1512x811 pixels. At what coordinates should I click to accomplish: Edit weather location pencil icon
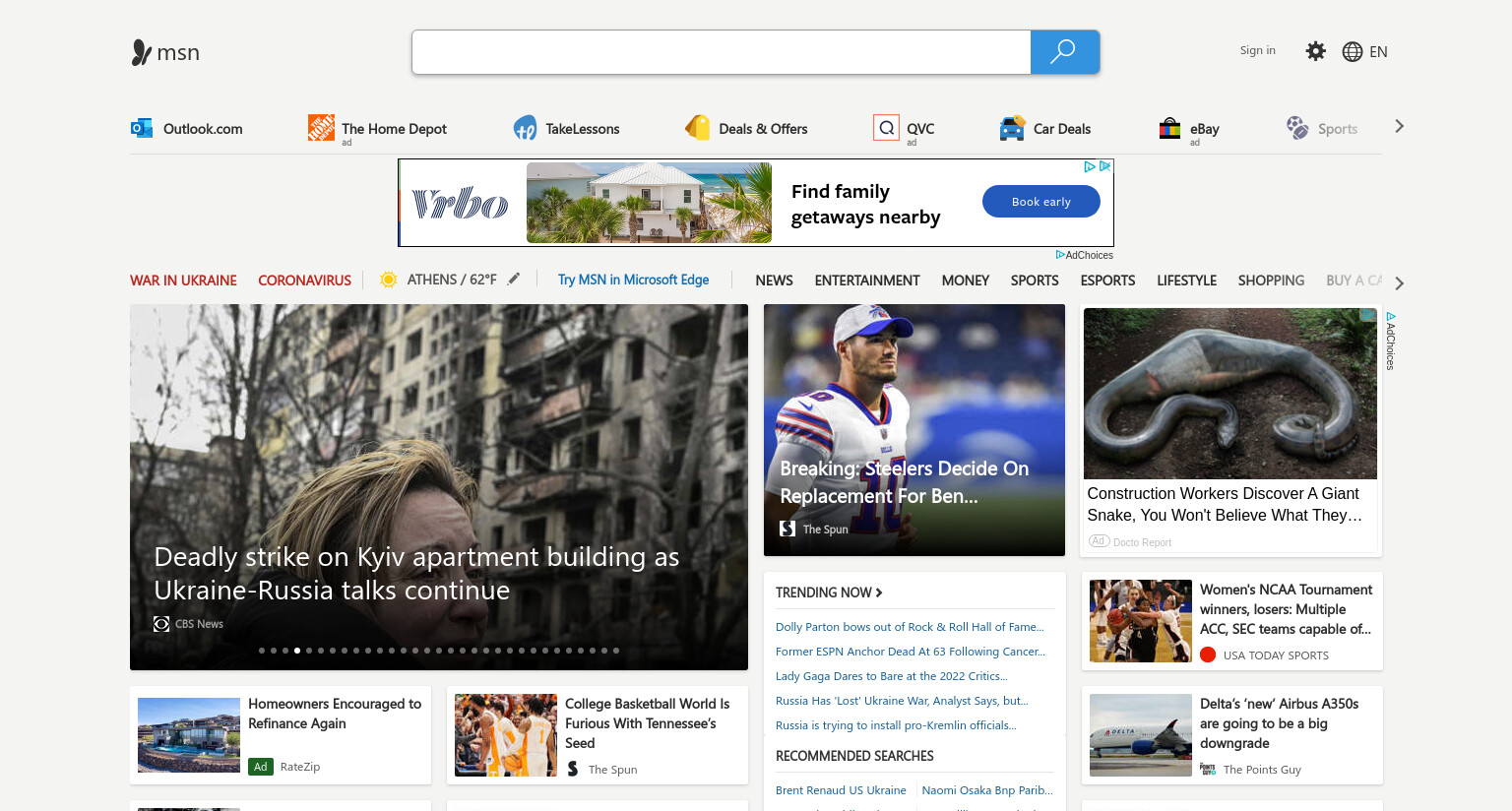click(513, 280)
